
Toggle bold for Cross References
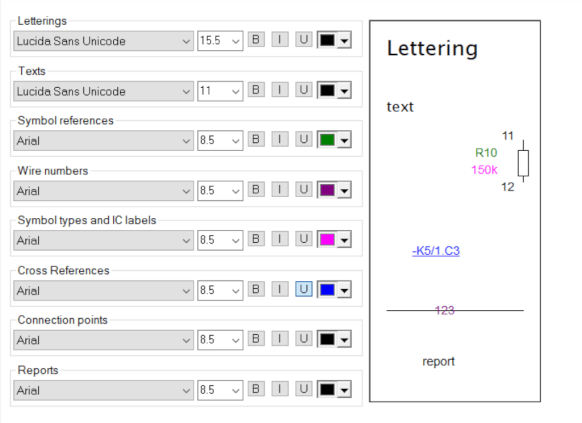pyautogui.click(x=256, y=289)
